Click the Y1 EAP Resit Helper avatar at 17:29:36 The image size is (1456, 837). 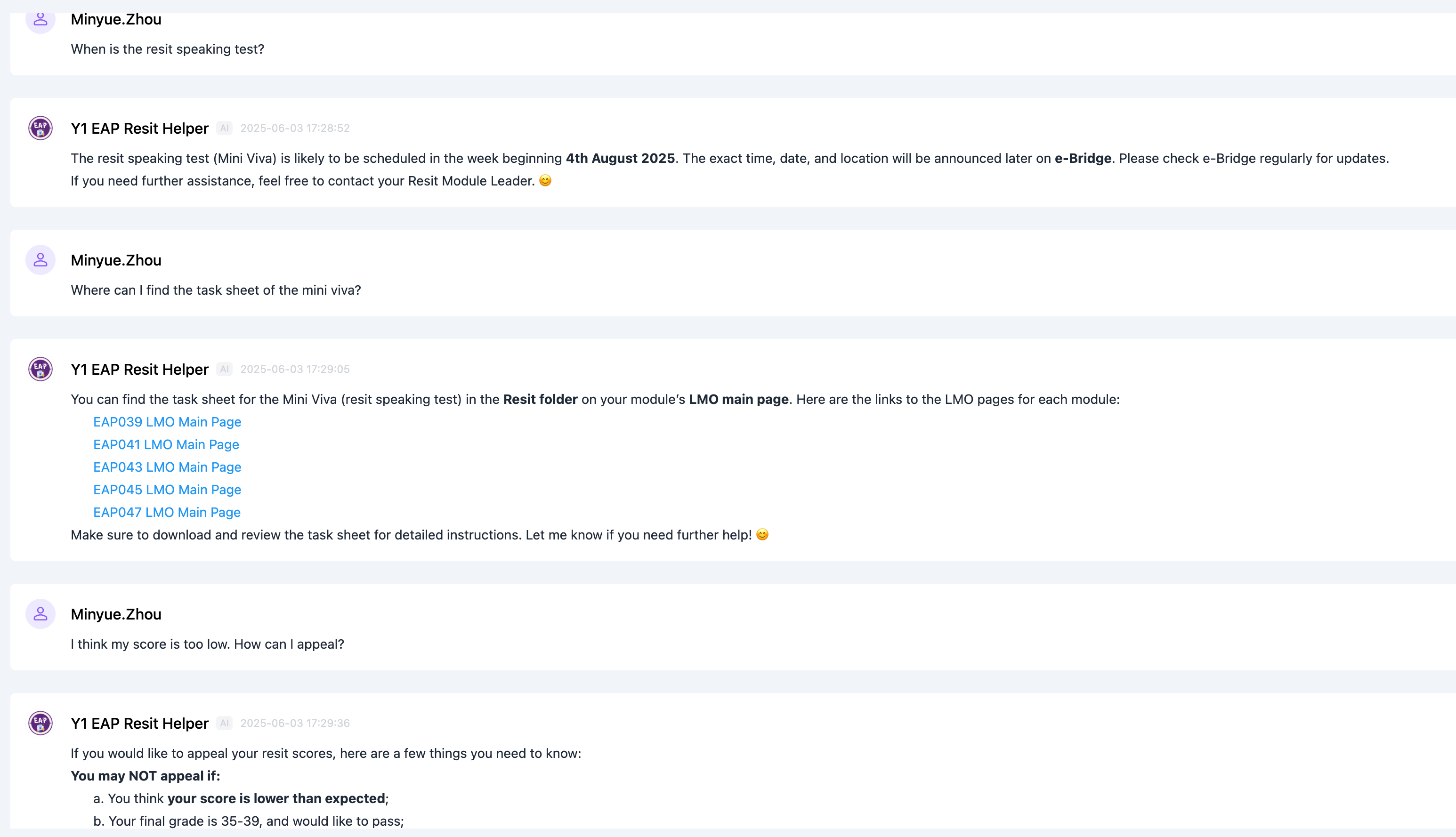coord(40,723)
